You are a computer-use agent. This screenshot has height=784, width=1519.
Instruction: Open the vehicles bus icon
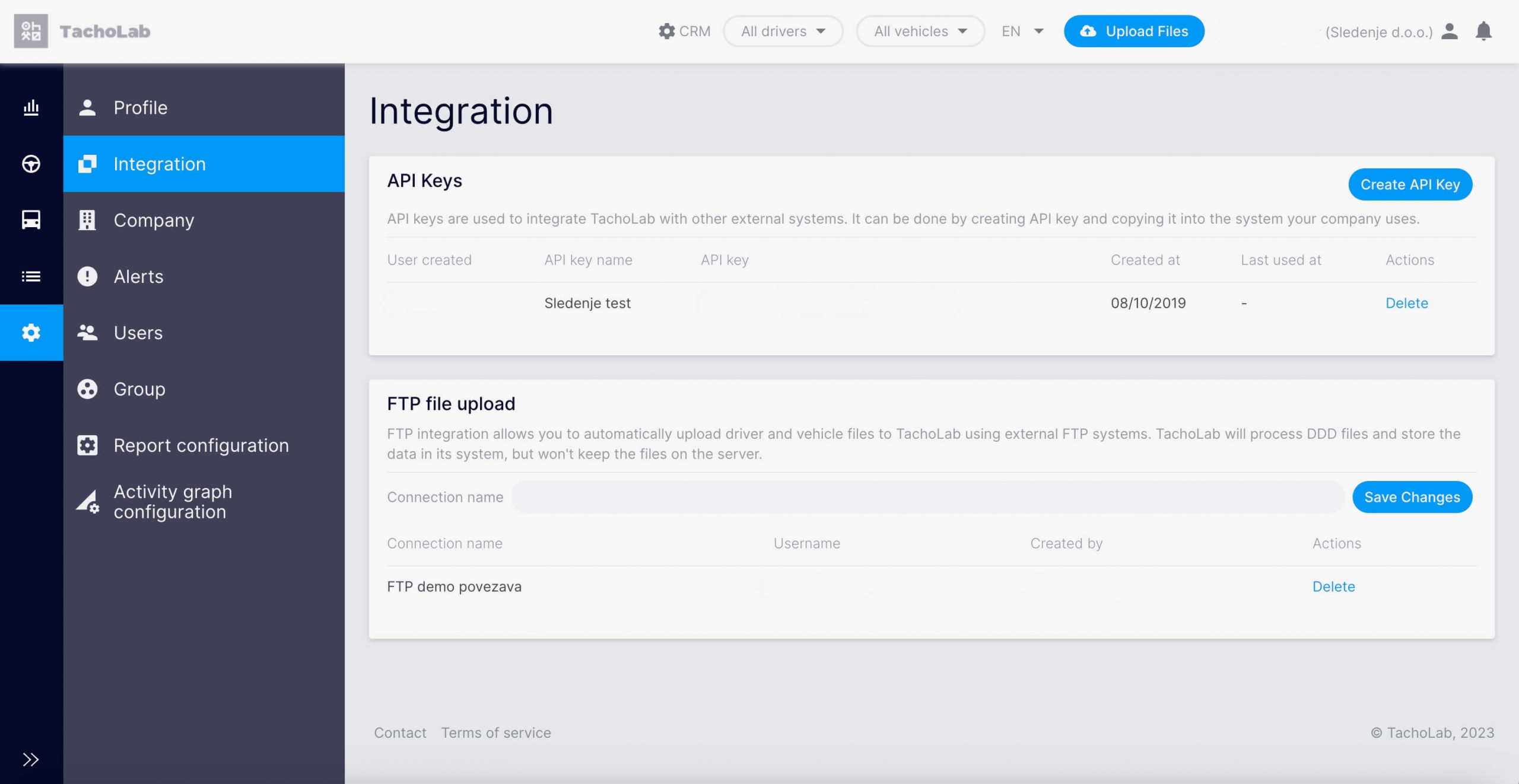(x=31, y=220)
